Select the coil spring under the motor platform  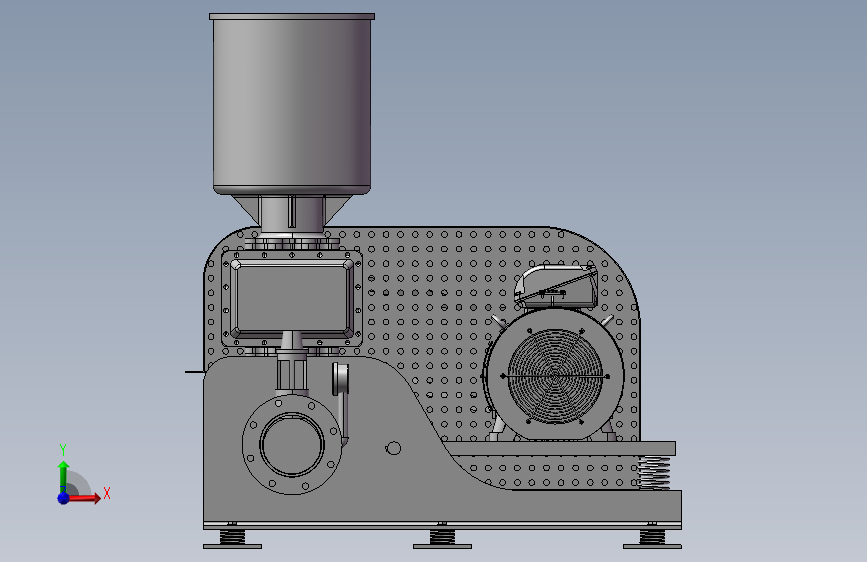pos(654,473)
